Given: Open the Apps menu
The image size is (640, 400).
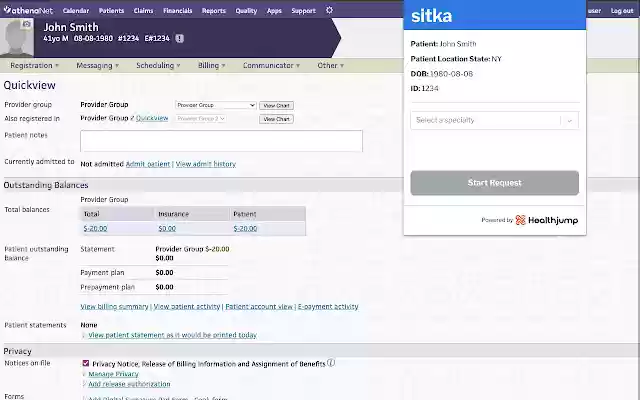Looking at the screenshot, I should (274, 11).
